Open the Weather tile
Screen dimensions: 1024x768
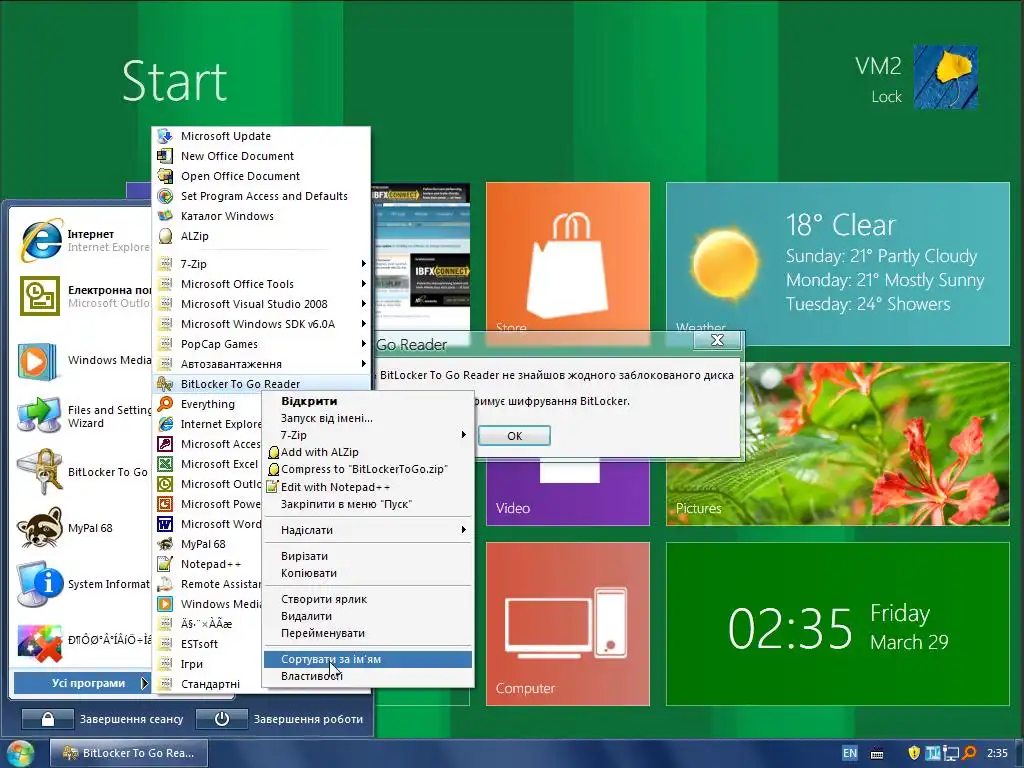pos(838,257)
